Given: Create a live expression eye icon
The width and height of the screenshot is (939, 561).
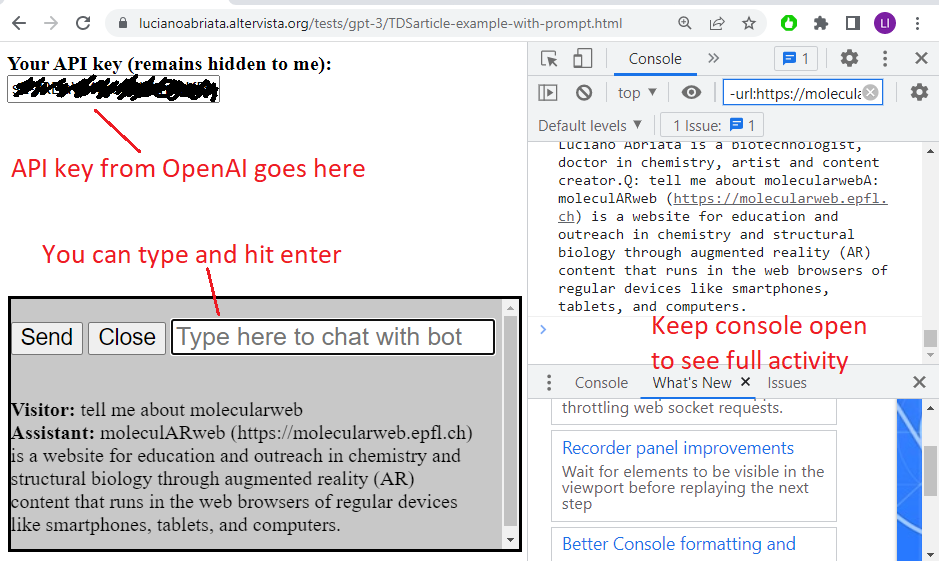Looking at the screenshot, I should point(691,92).
